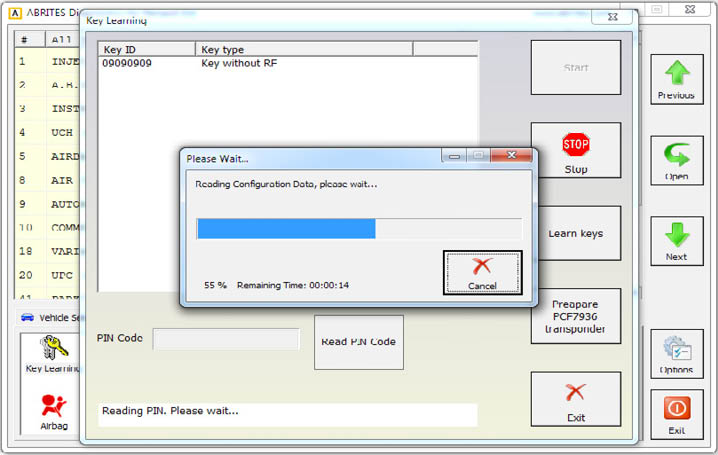
Task: Open the Airbag function icon
Action: [54, 412]
